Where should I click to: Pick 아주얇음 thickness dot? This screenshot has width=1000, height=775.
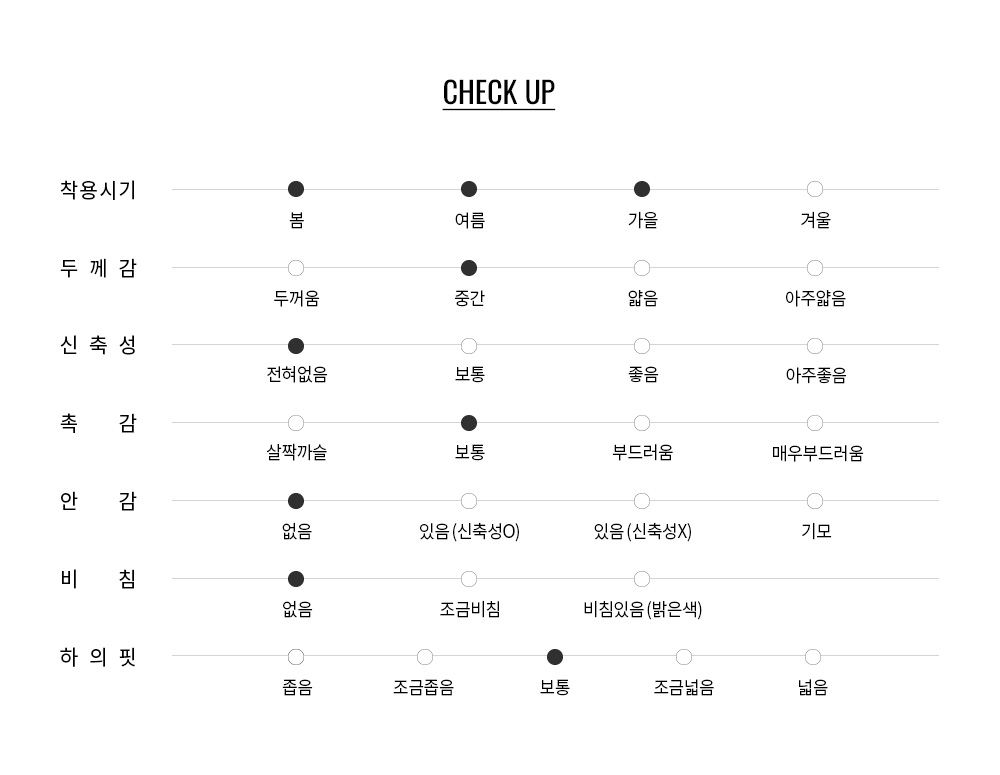click(x=815, y=268)
